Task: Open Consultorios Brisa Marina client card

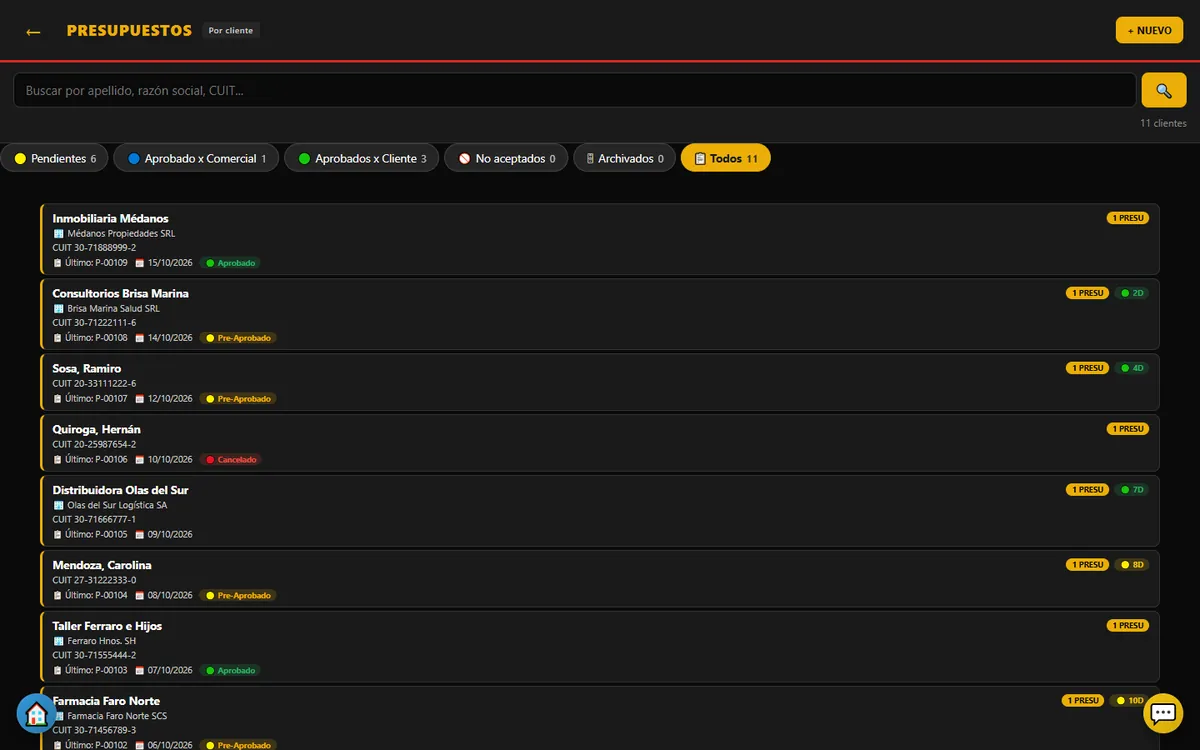Action: [600, 315]
